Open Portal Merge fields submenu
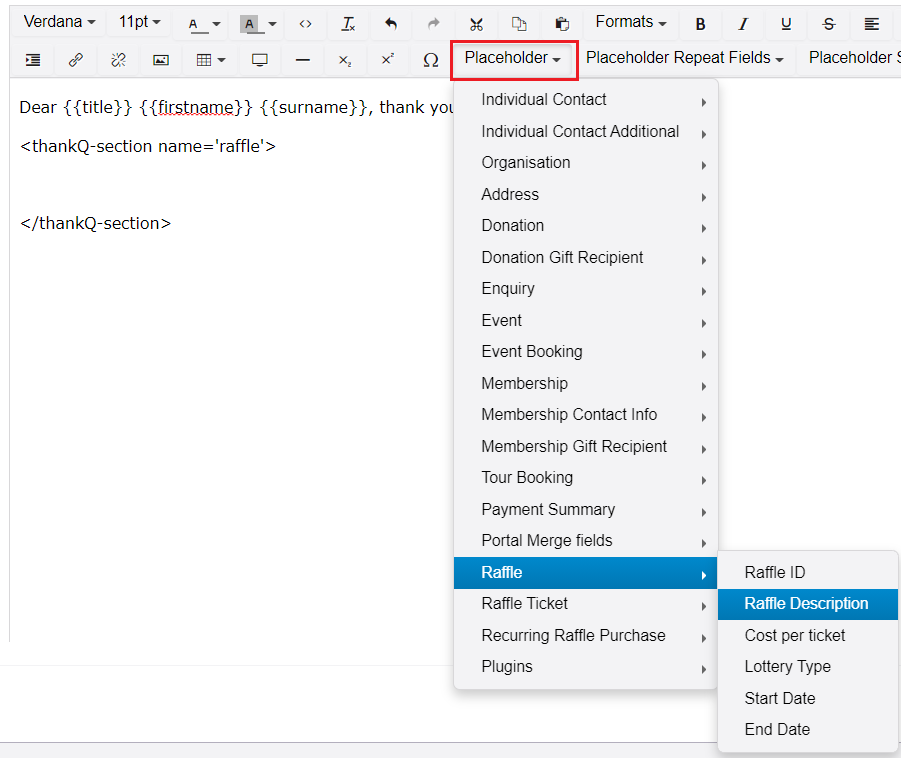The image size is (901, 758). click(x=586, y=541)
